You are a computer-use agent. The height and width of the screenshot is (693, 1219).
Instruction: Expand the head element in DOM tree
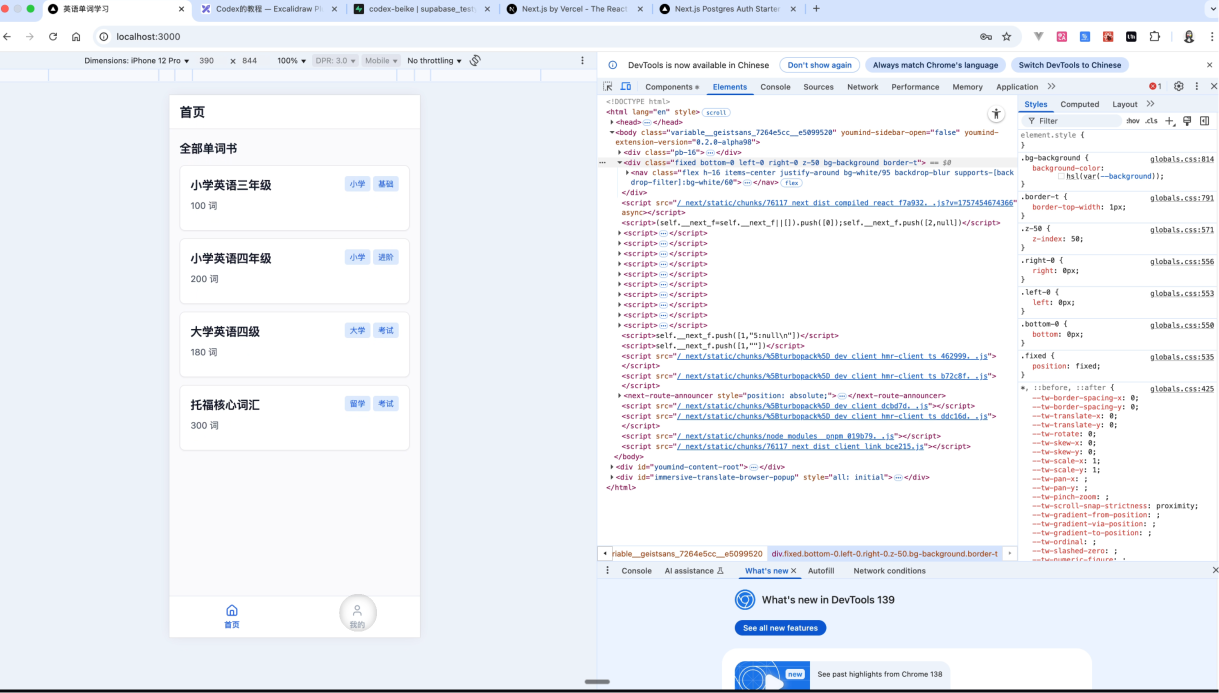pos(613,122)
